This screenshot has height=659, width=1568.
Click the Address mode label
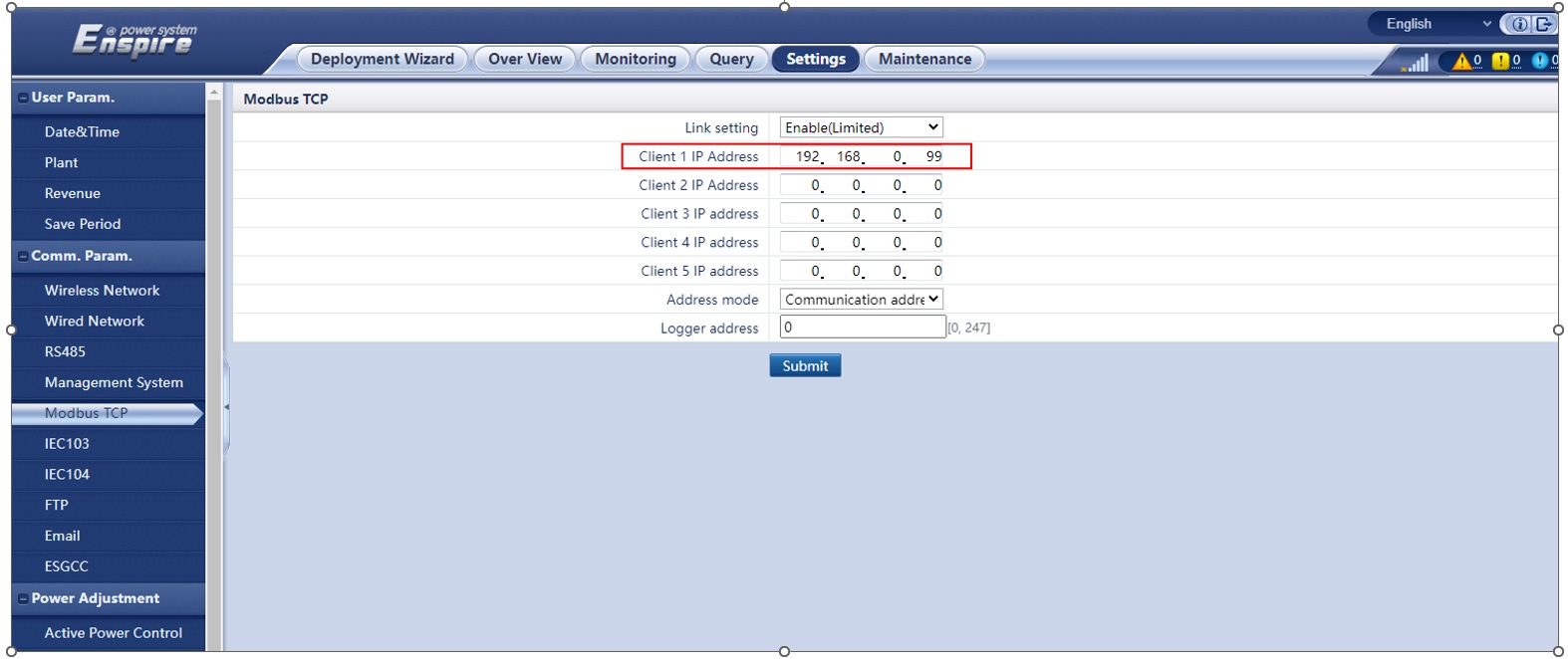click(712, 300)
